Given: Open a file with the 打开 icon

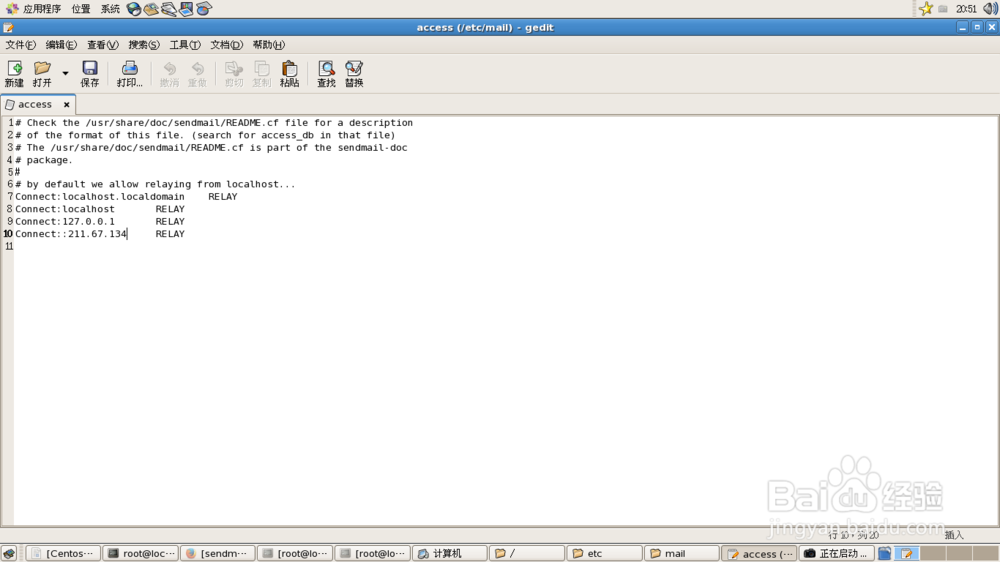Looking at the screenshot, I should coord(42,74).
